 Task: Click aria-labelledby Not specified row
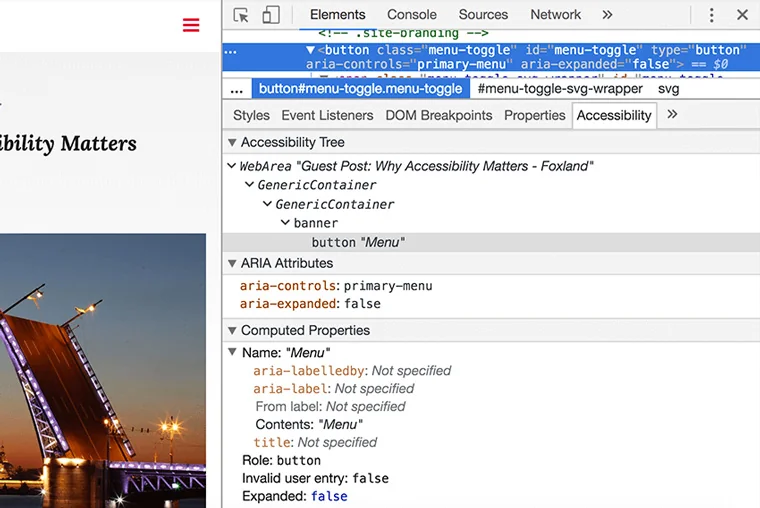tap(352, 371)
